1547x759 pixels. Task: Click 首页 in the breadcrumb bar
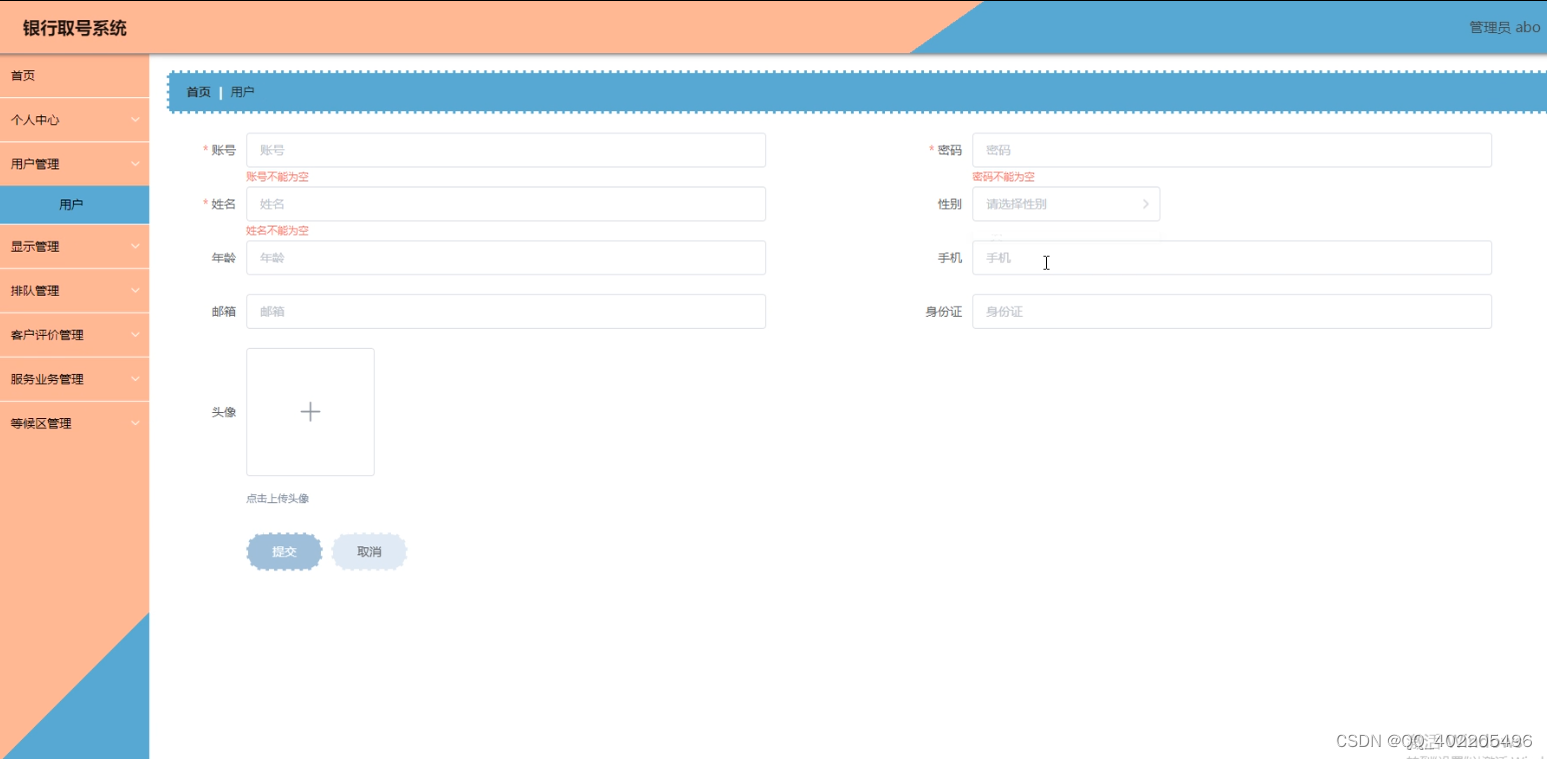(198, 92)
